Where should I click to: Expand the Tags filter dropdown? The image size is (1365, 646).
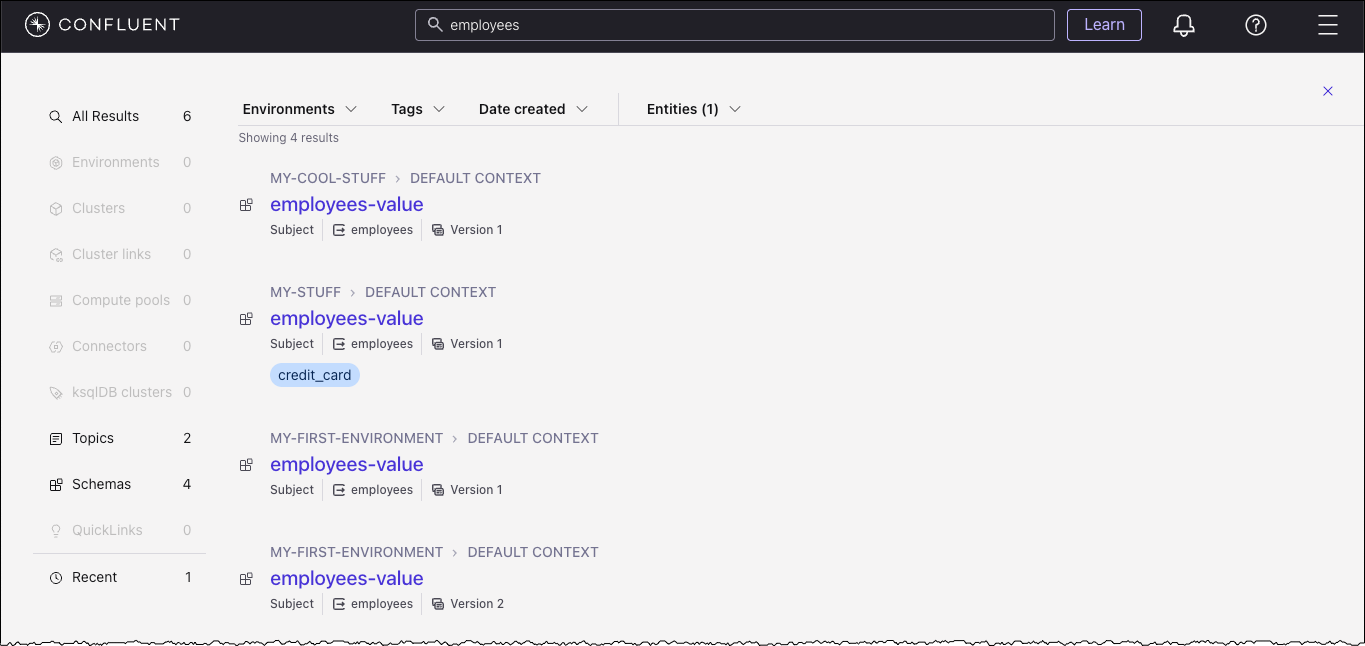[417, 109]
